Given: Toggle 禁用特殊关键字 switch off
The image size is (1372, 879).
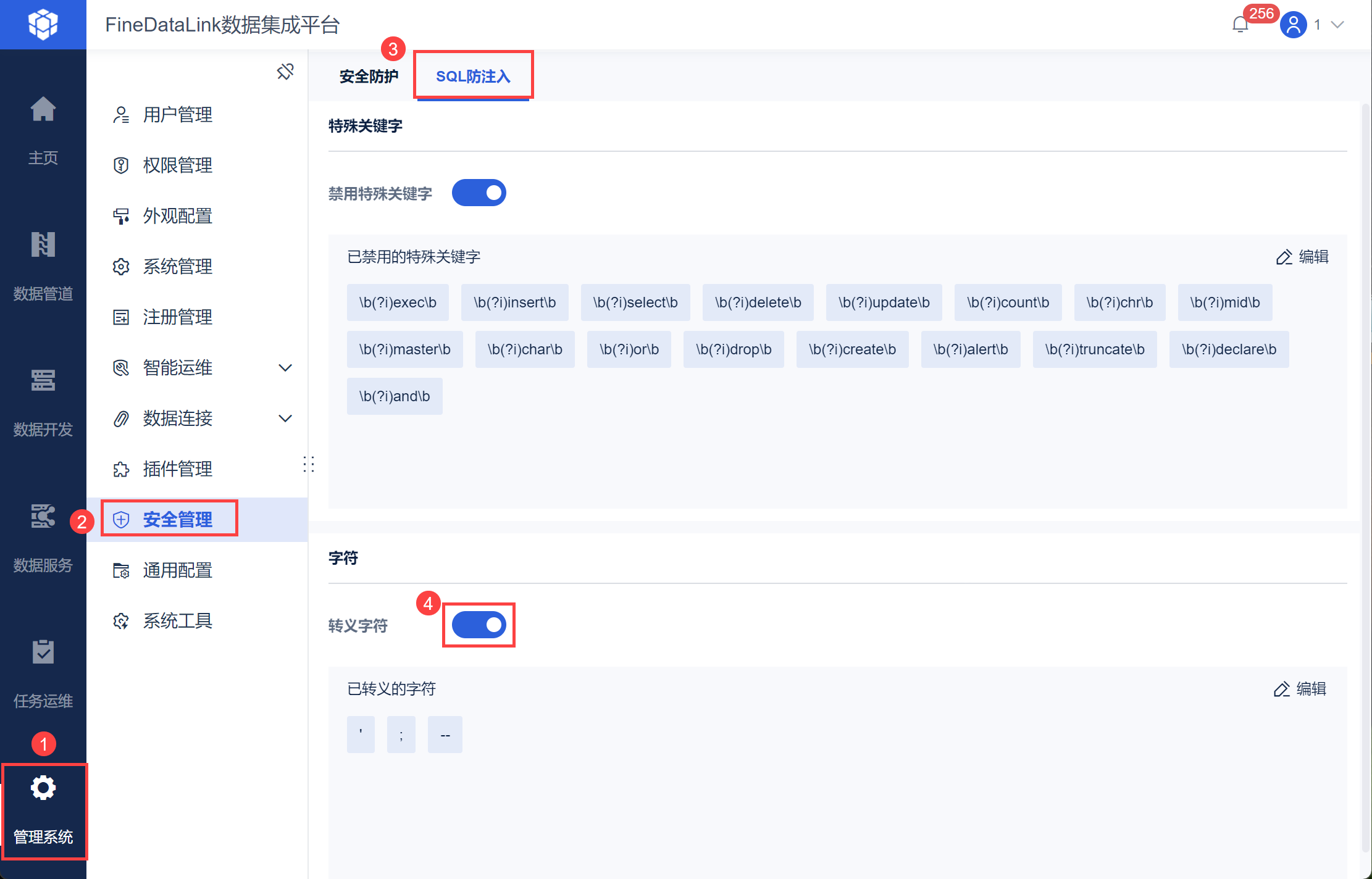Looking at the screenshot, I should point(479,193).
